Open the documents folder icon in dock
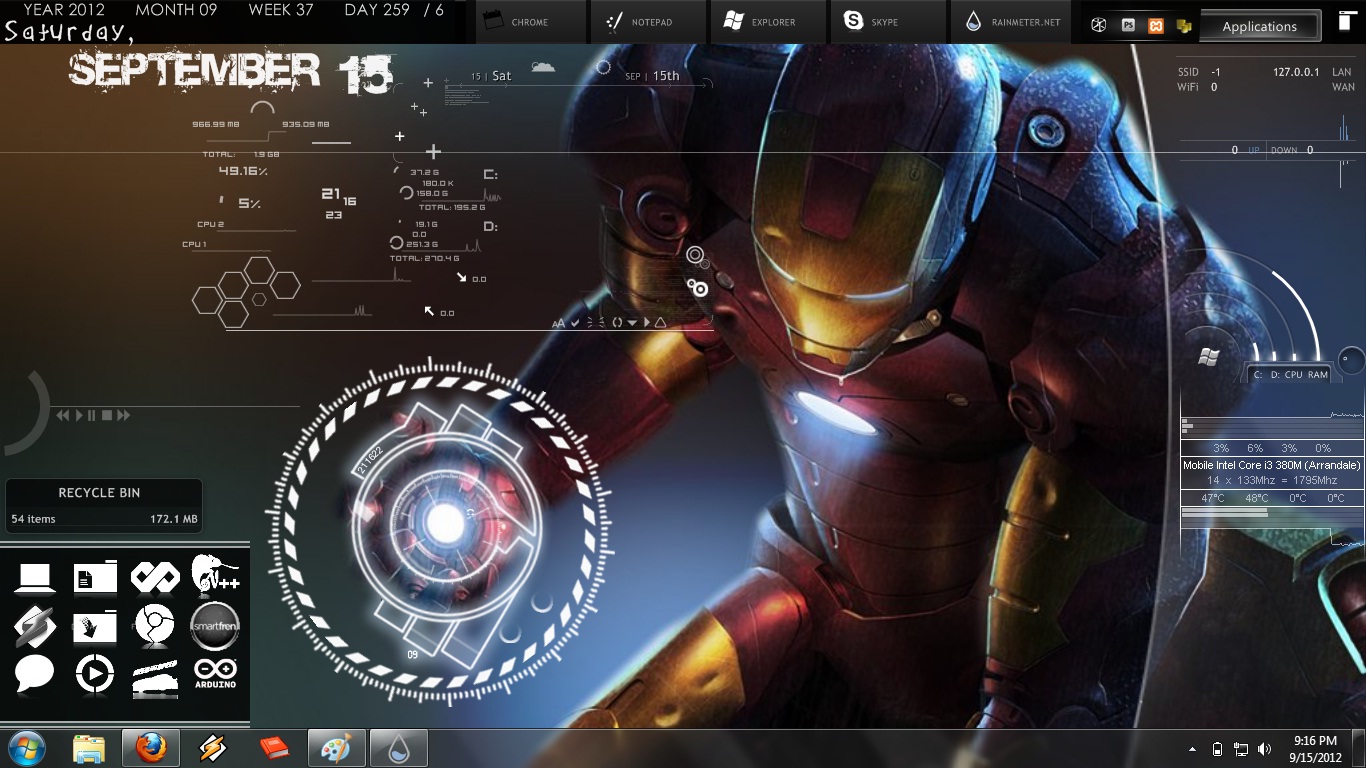Image resolution: width=1366 pixels, height=768 pixels. pos(95,577)
